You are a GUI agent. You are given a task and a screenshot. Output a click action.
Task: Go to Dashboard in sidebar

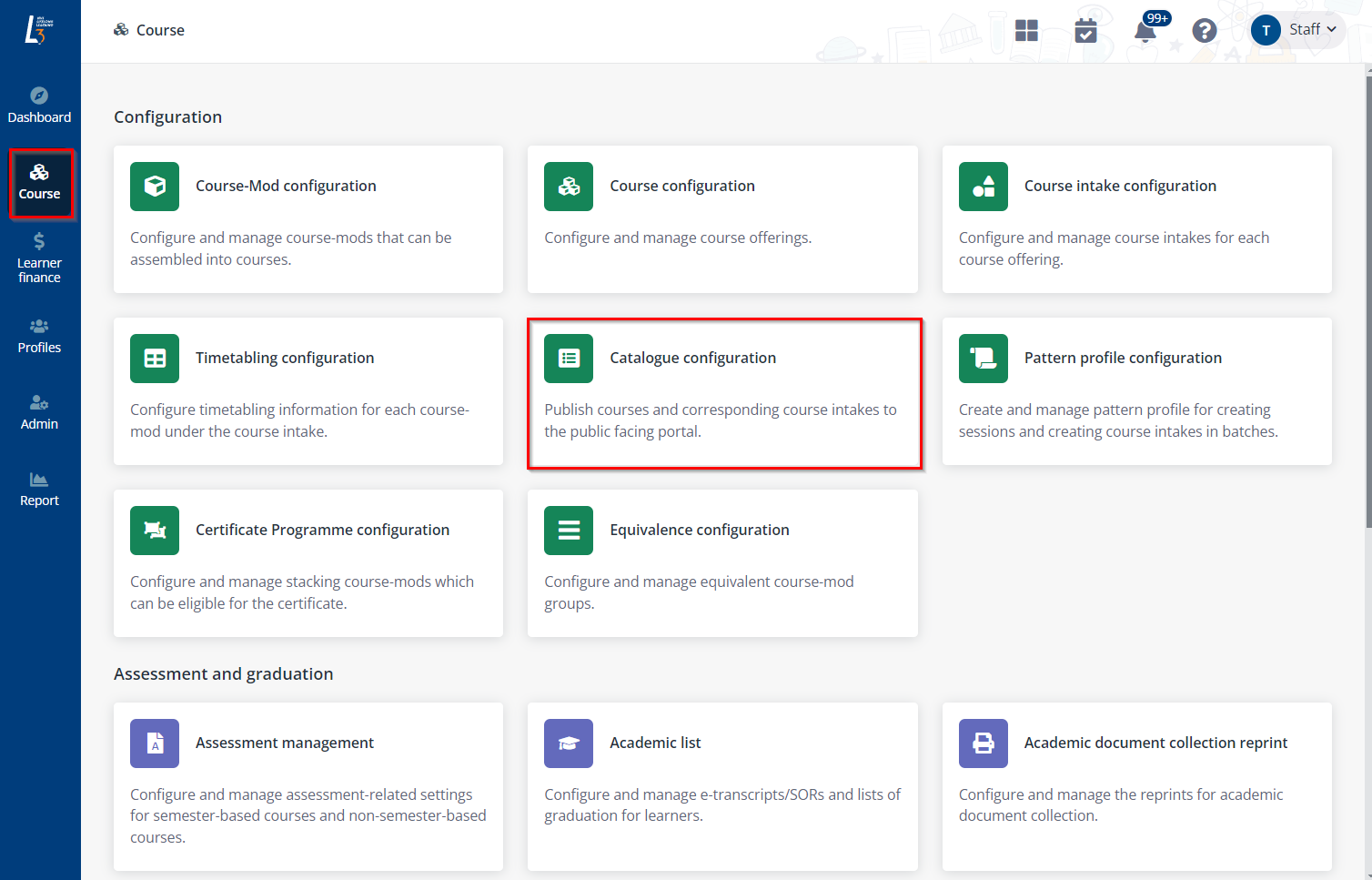39,106
